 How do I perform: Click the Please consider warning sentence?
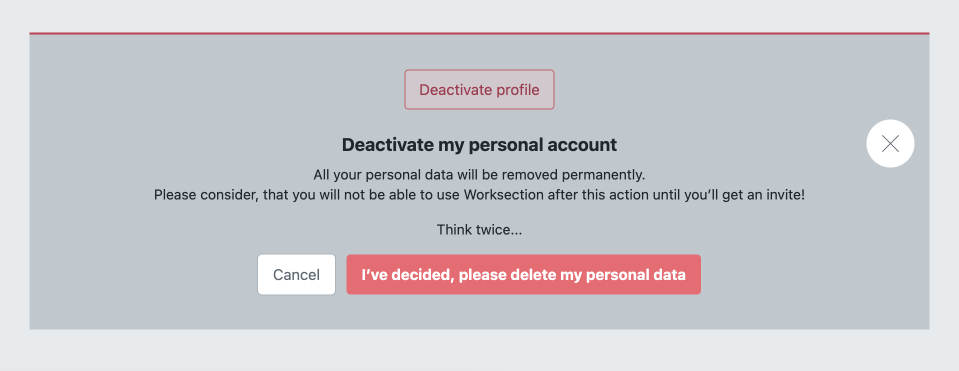[x=479, y=196]
